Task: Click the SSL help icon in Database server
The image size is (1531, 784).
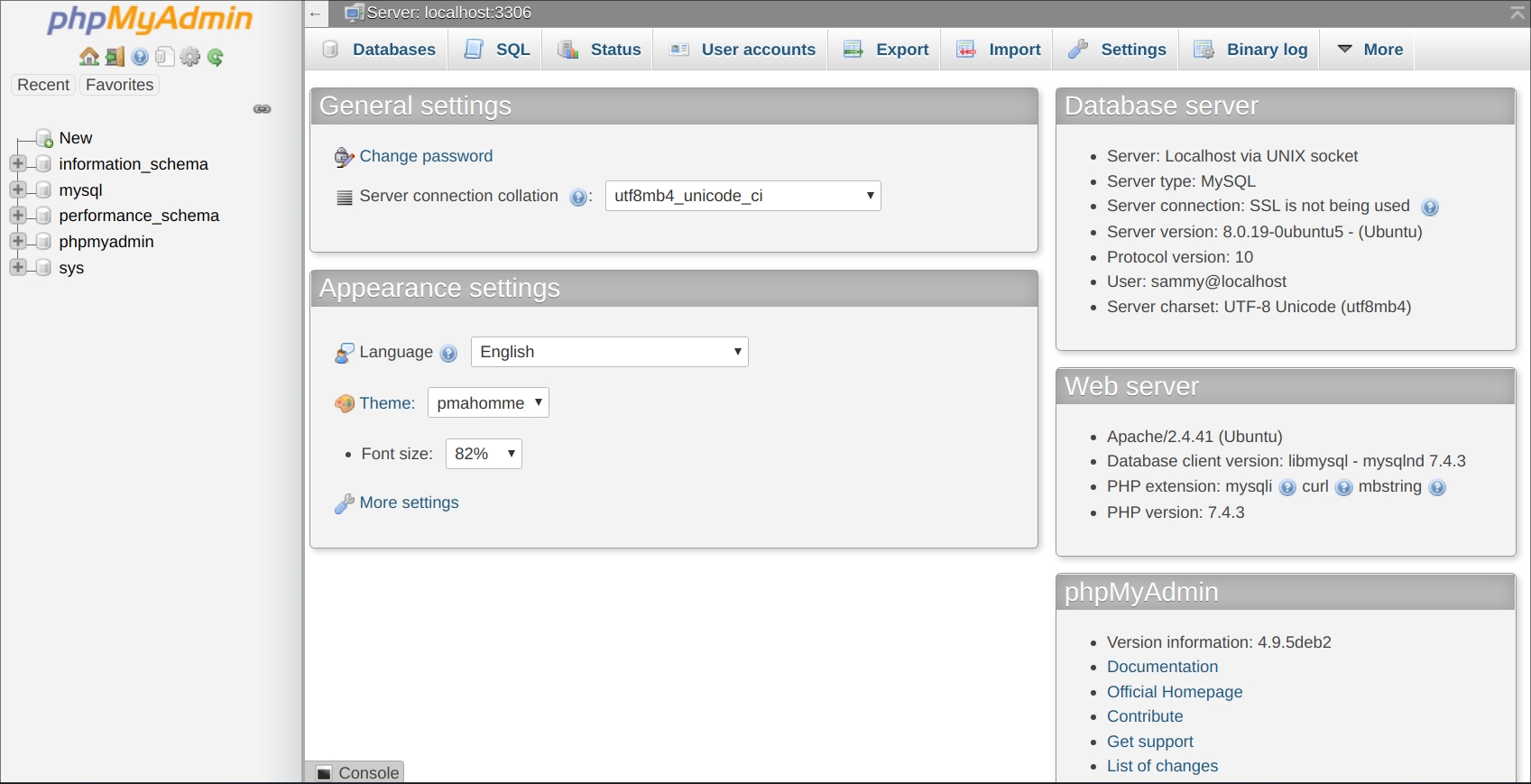Action: tap(1430, 208)
